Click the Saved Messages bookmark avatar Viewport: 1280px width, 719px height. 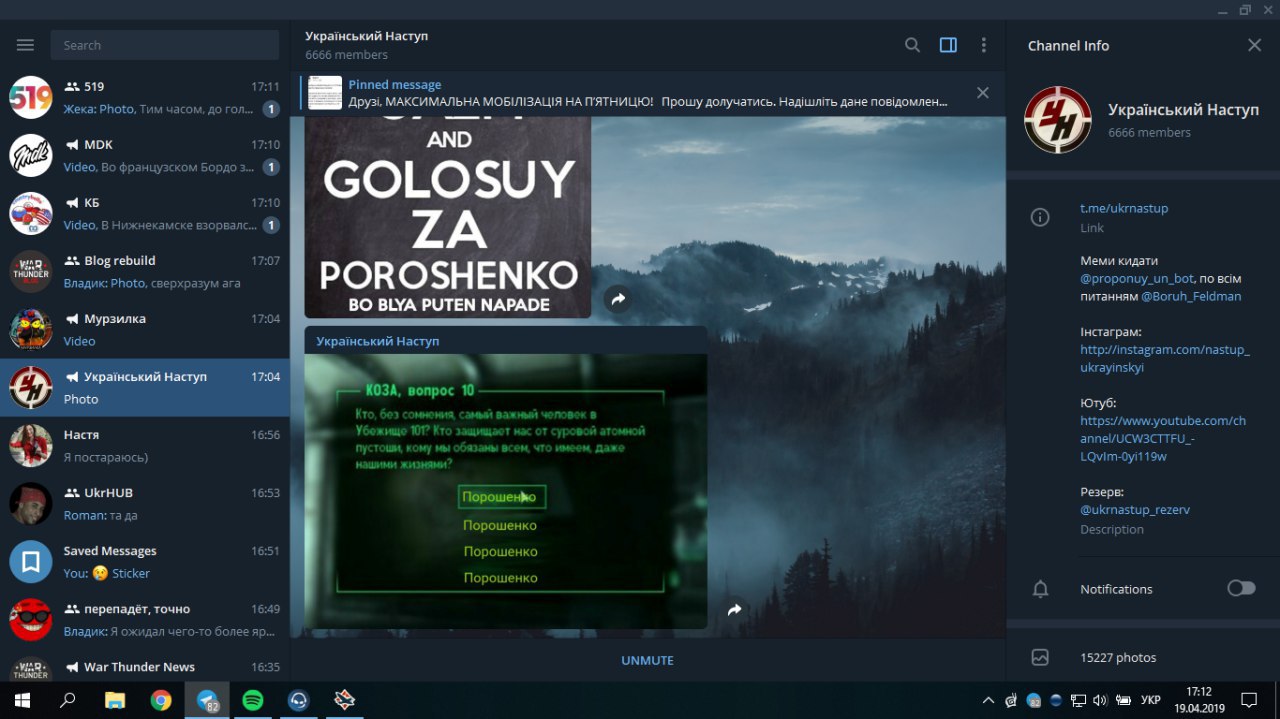pos(31,562)
